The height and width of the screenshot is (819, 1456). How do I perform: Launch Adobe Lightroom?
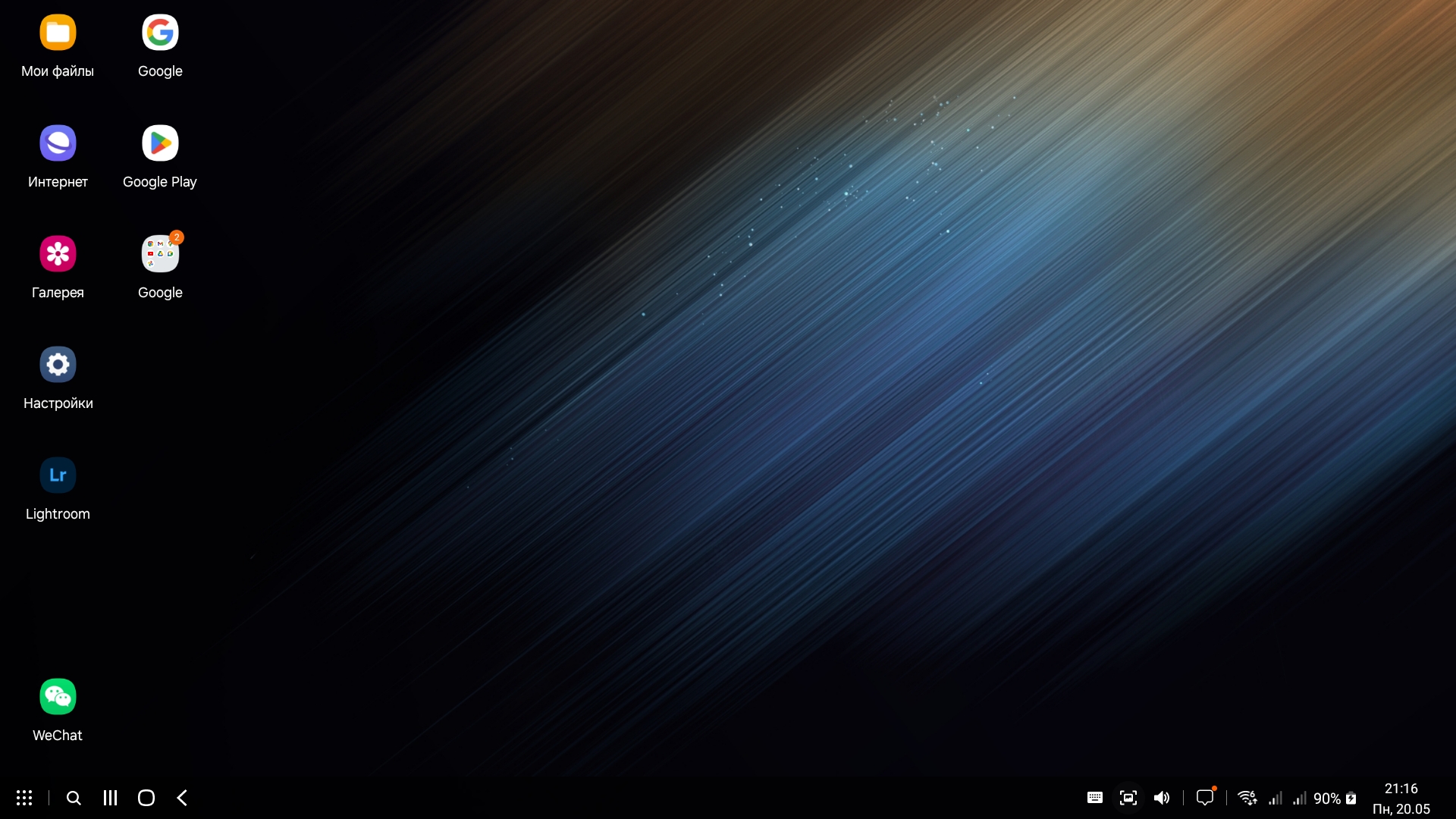point(58,475)
